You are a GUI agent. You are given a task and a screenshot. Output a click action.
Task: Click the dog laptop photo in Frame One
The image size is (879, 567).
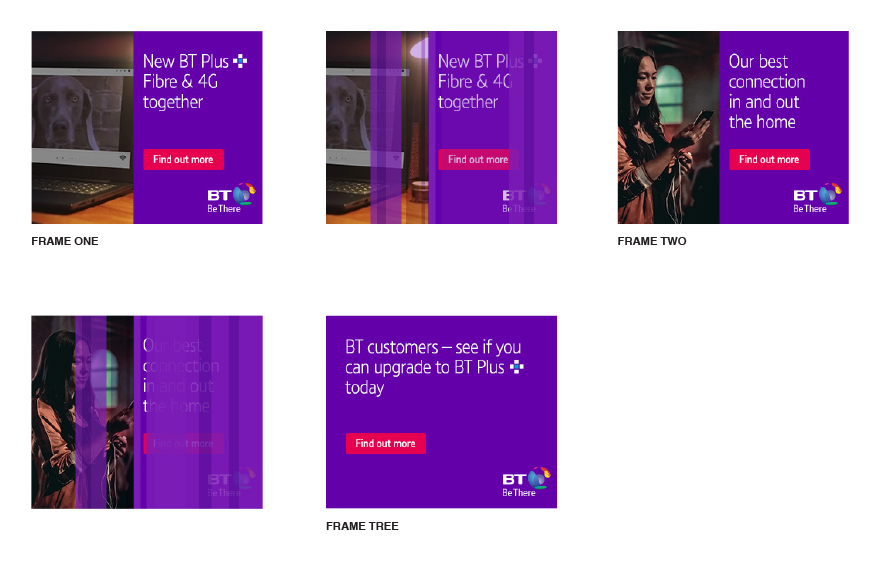point(82,127)
